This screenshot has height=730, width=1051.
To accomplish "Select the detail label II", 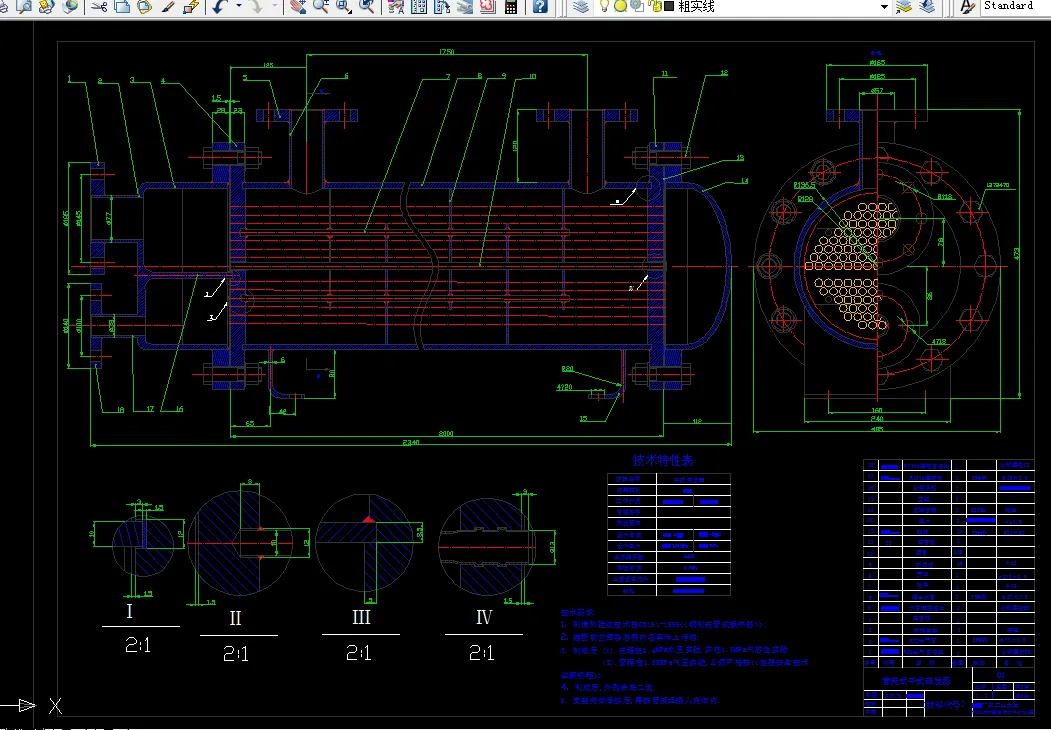I will coord(235,617).
